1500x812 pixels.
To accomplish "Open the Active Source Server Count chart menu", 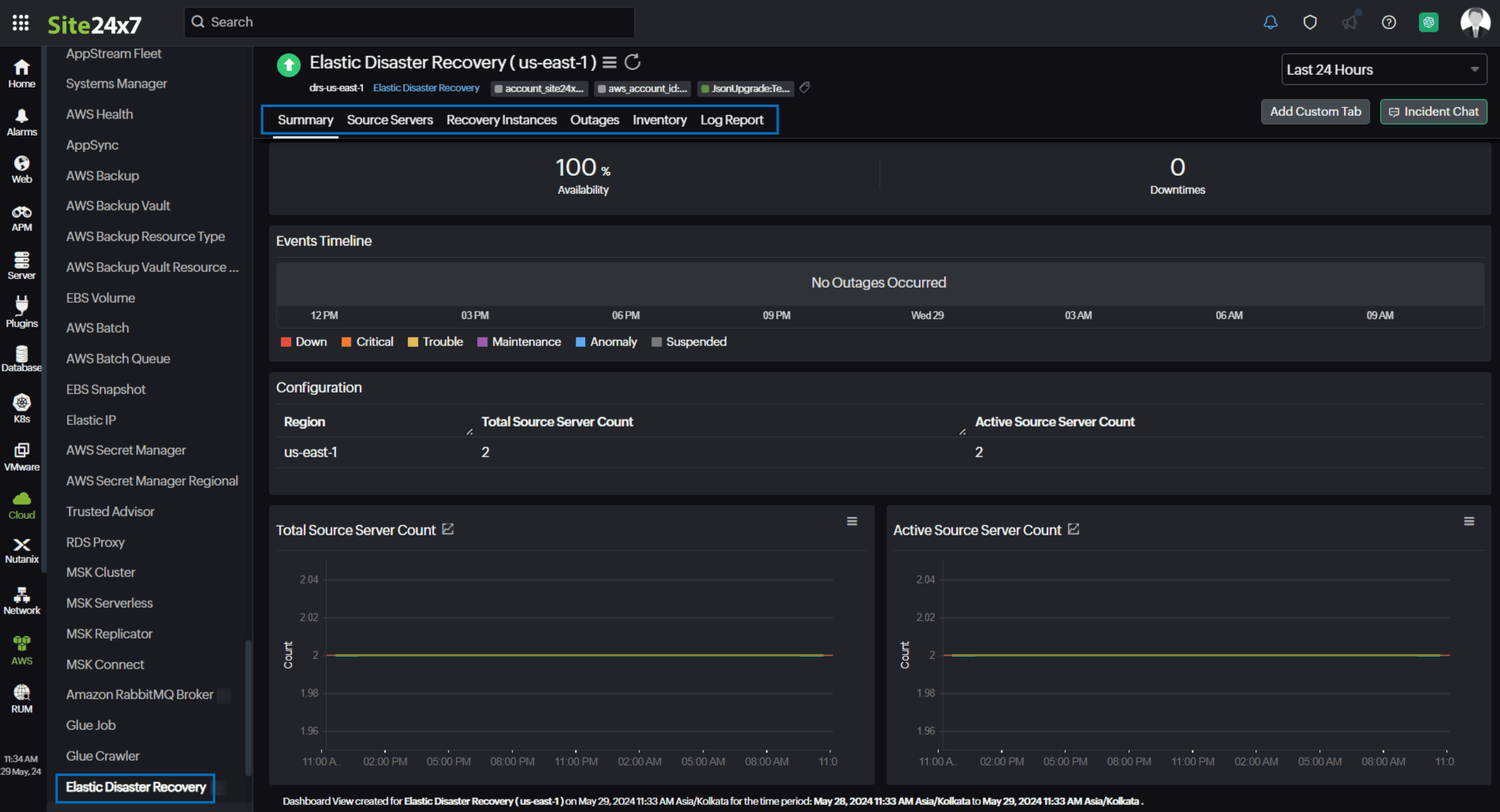I will tap(1469, 521).
